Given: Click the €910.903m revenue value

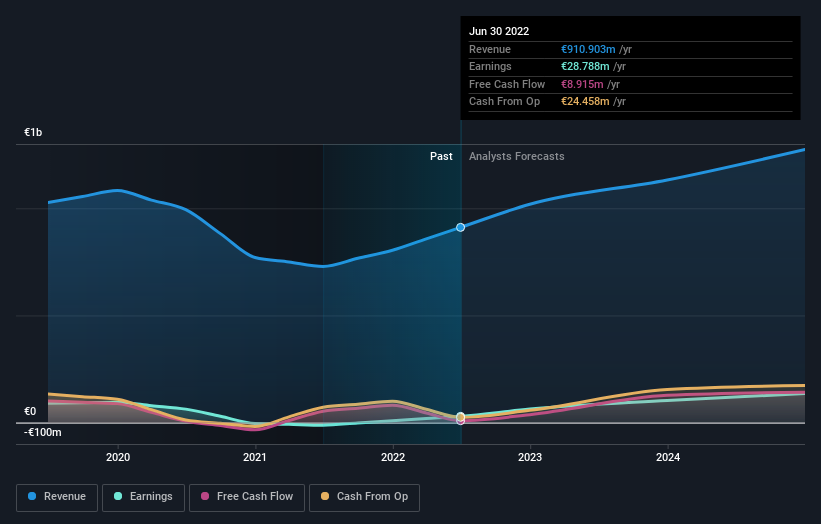Looking at the screenshot, I should tap(588, 49).
